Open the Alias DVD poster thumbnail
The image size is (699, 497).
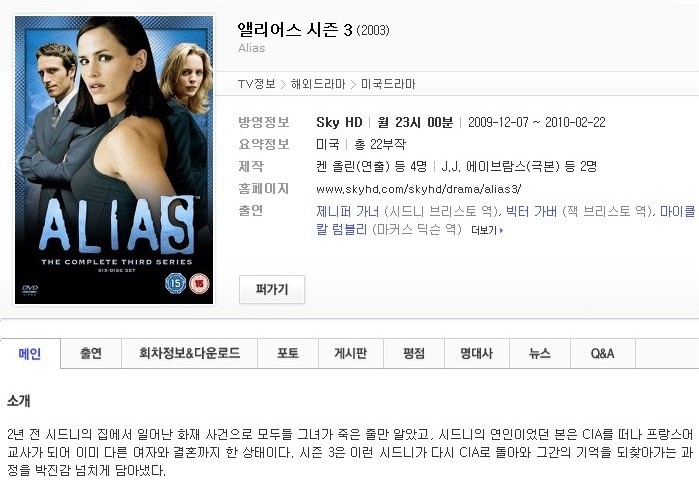(x=114, y=160)
